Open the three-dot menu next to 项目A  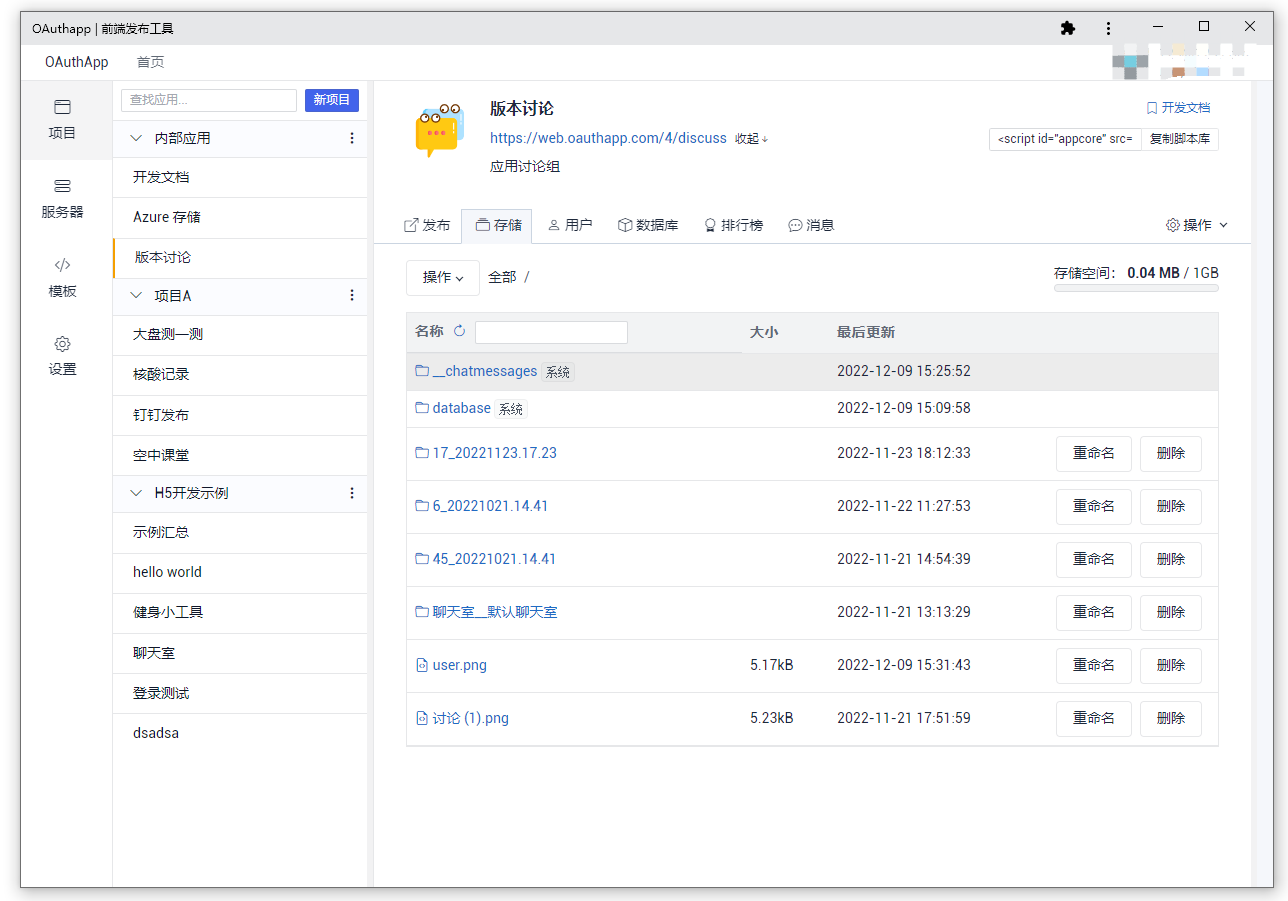tap(352, 295)
